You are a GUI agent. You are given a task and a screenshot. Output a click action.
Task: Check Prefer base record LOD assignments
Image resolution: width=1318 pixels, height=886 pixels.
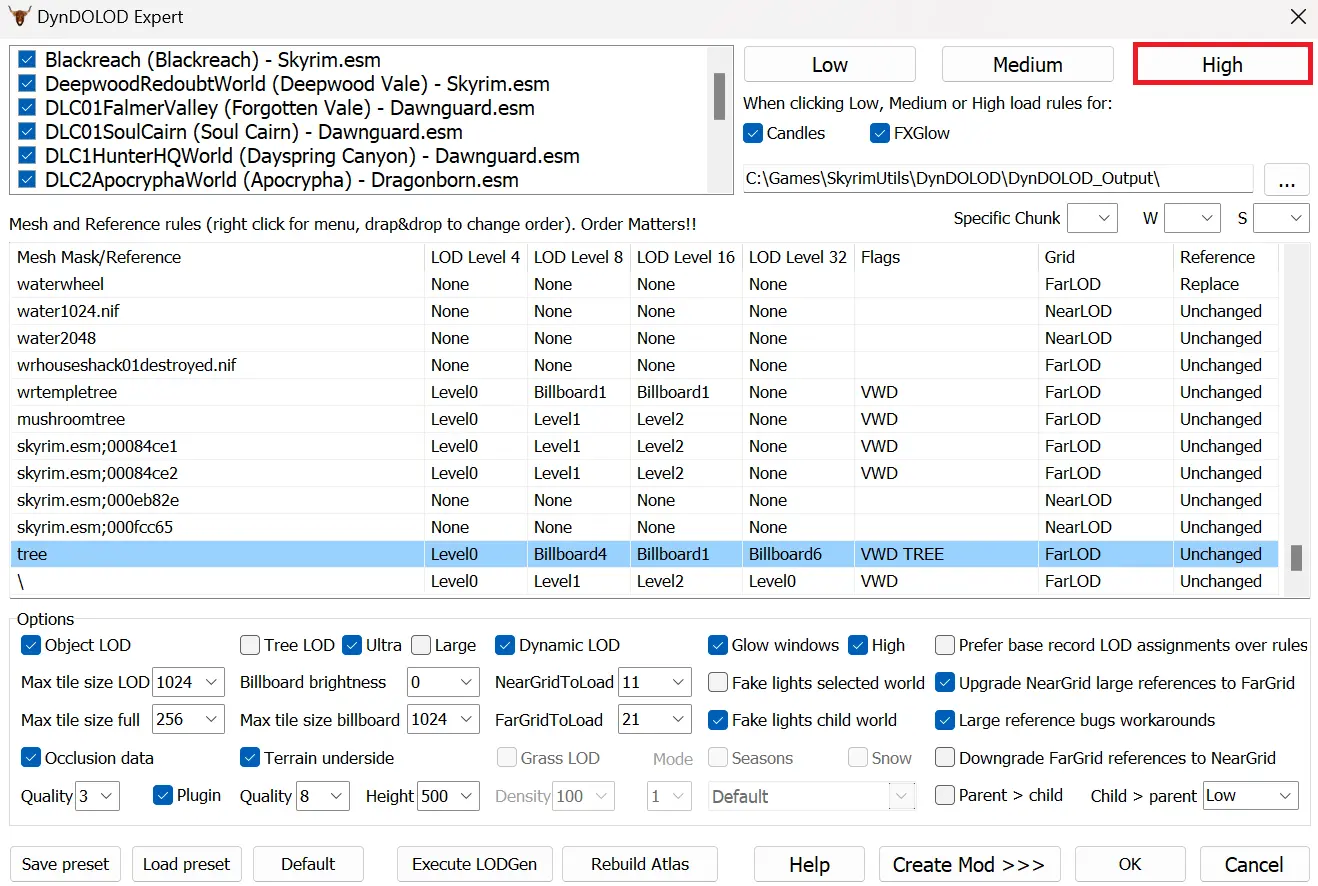coord(945,645)
